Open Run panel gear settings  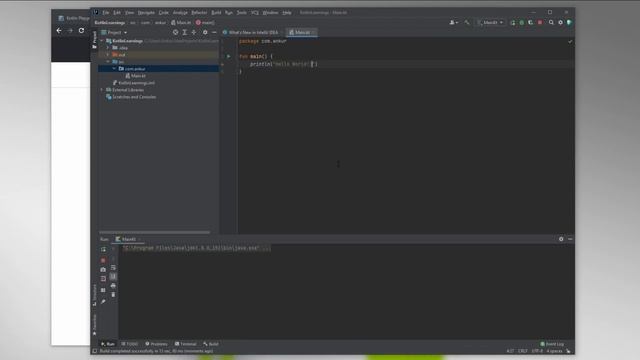(x=561, y=239)
